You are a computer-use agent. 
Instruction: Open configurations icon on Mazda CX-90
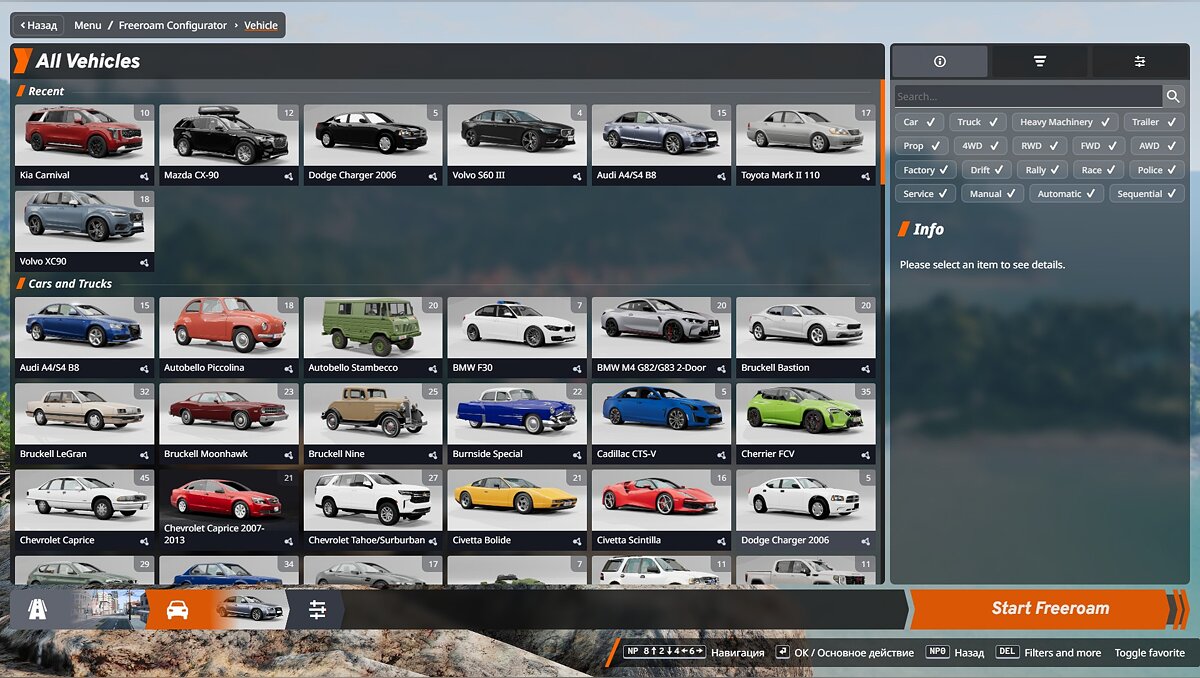289,176
